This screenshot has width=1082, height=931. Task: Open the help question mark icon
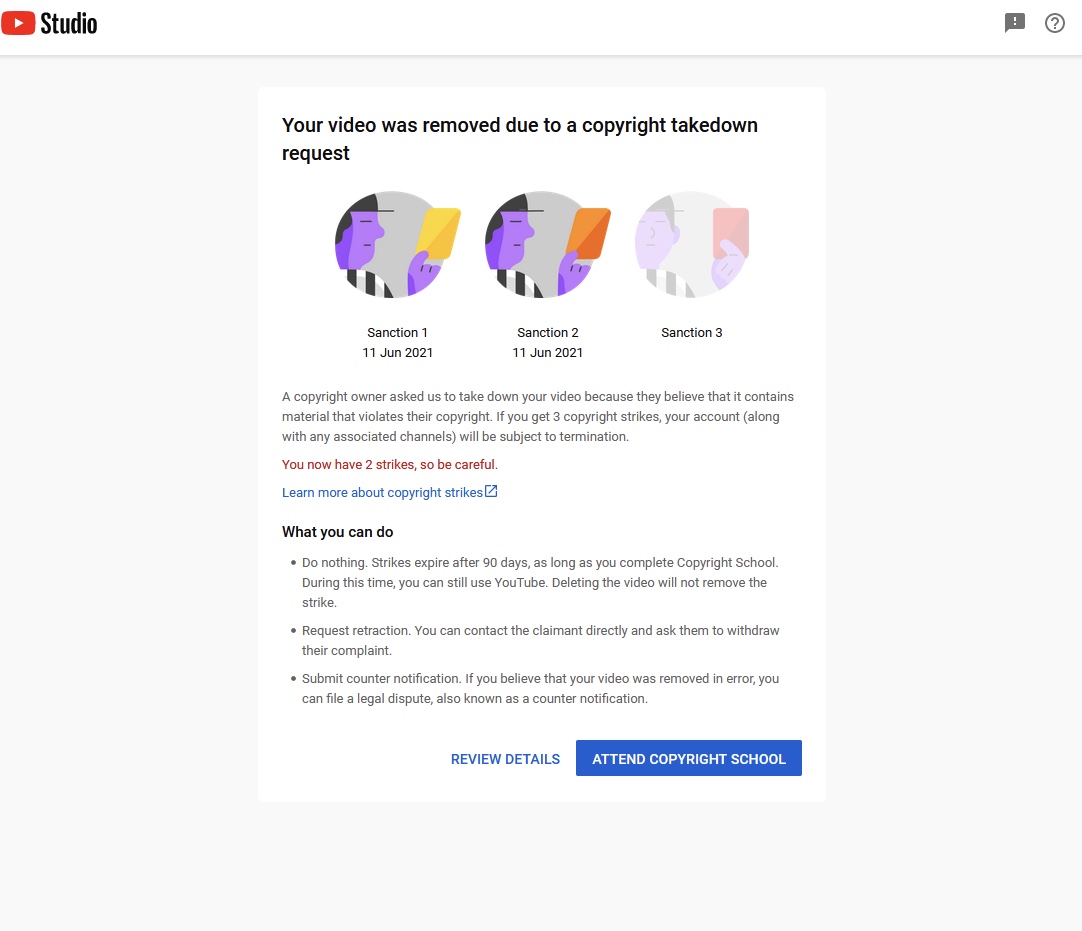[1055, 23]
